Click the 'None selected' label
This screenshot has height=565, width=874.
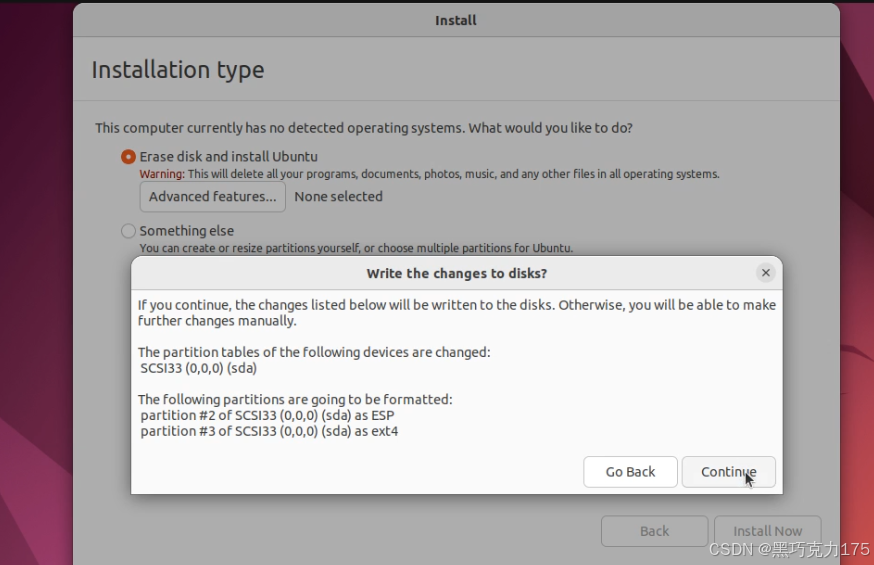[338, 197]
